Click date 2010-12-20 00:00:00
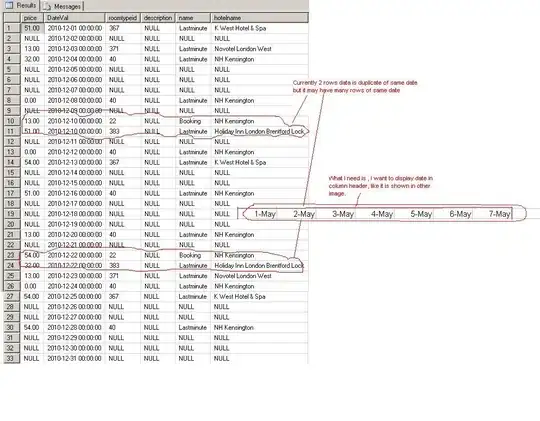 click(x=75, y=235)
